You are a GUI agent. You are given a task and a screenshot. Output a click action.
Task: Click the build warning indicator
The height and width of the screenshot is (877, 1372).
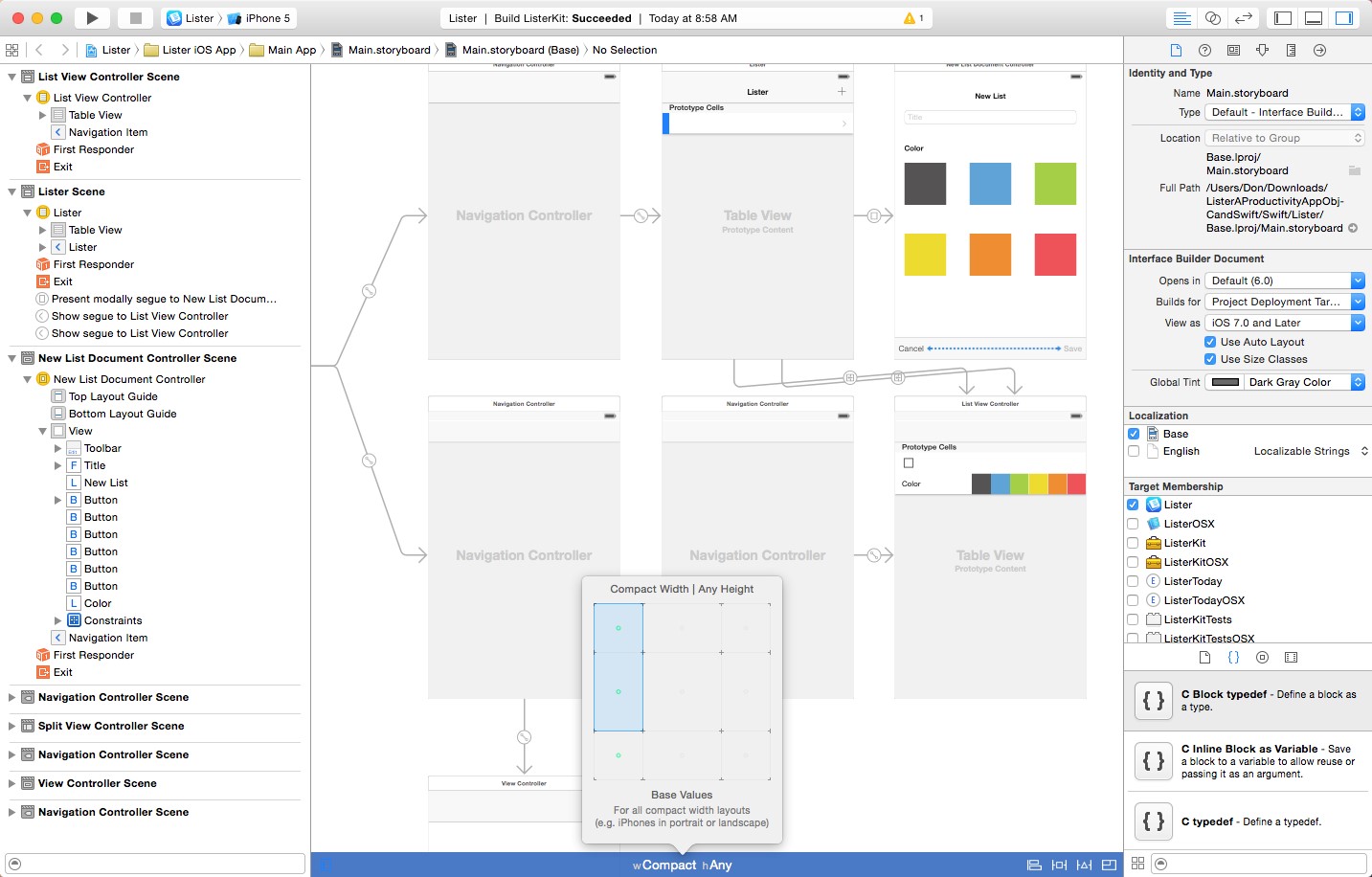(913, 18)
